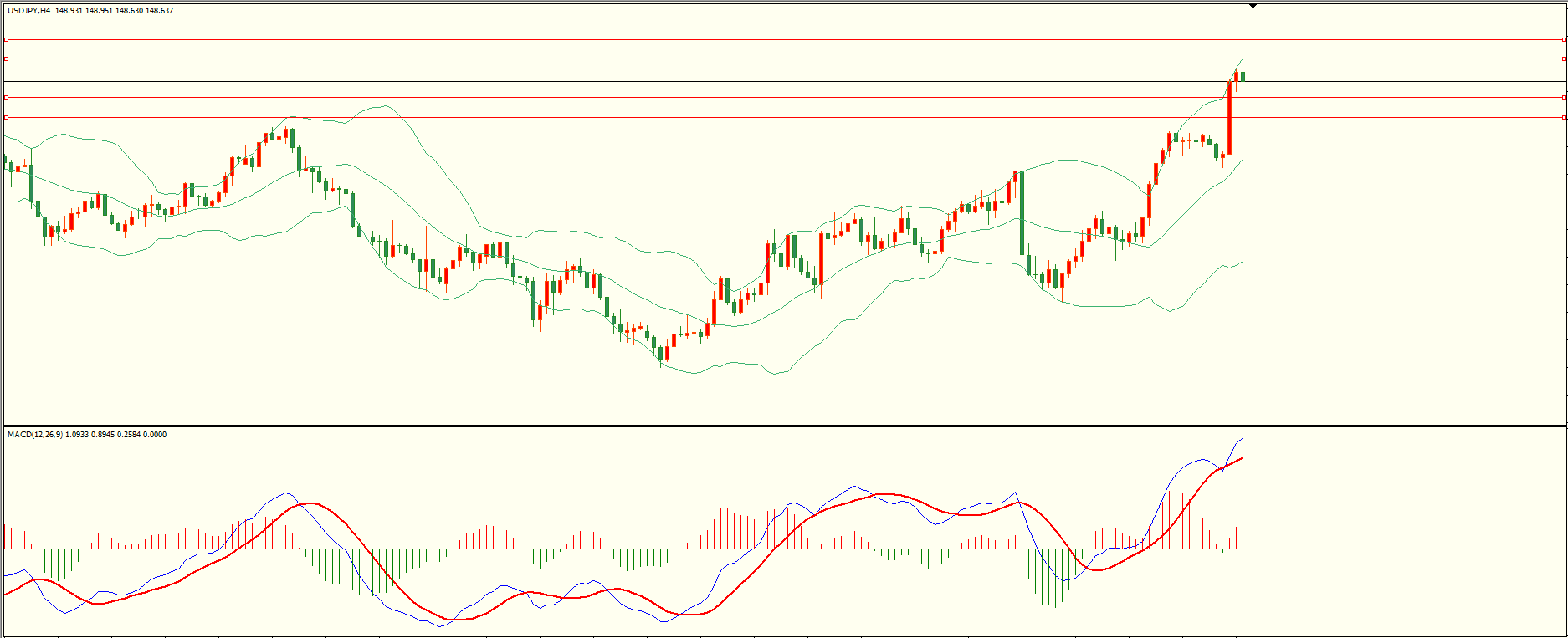Select left handle of second red line from top
This screenshot has height=638, width=1568.
6,59
